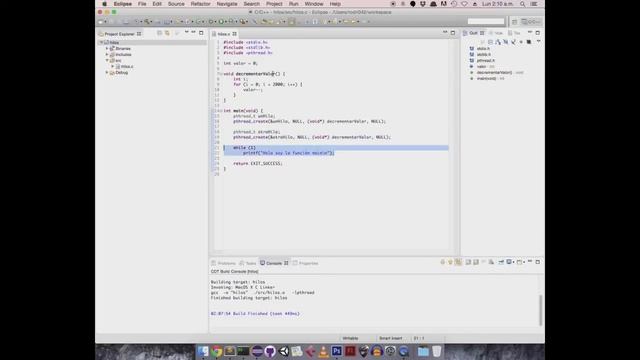Fold the decrementarValor function at line 7
The image size is (640, 360).
[221, 74]
